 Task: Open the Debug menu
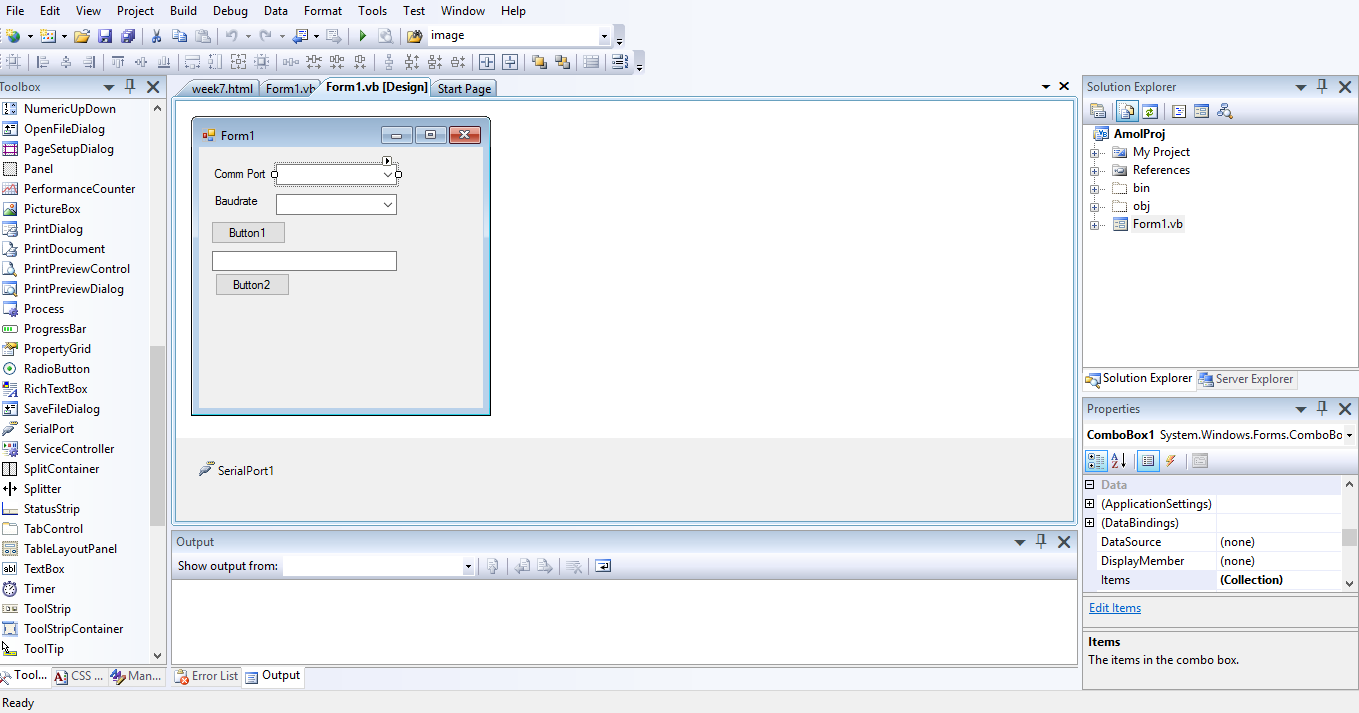tap(230, 11)
